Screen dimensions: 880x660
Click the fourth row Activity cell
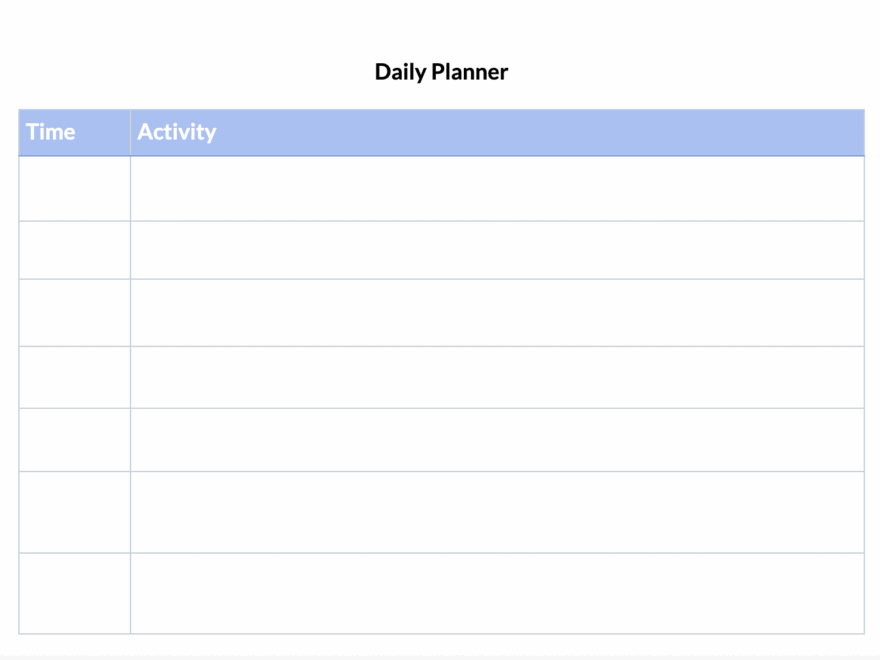(497, 377)
